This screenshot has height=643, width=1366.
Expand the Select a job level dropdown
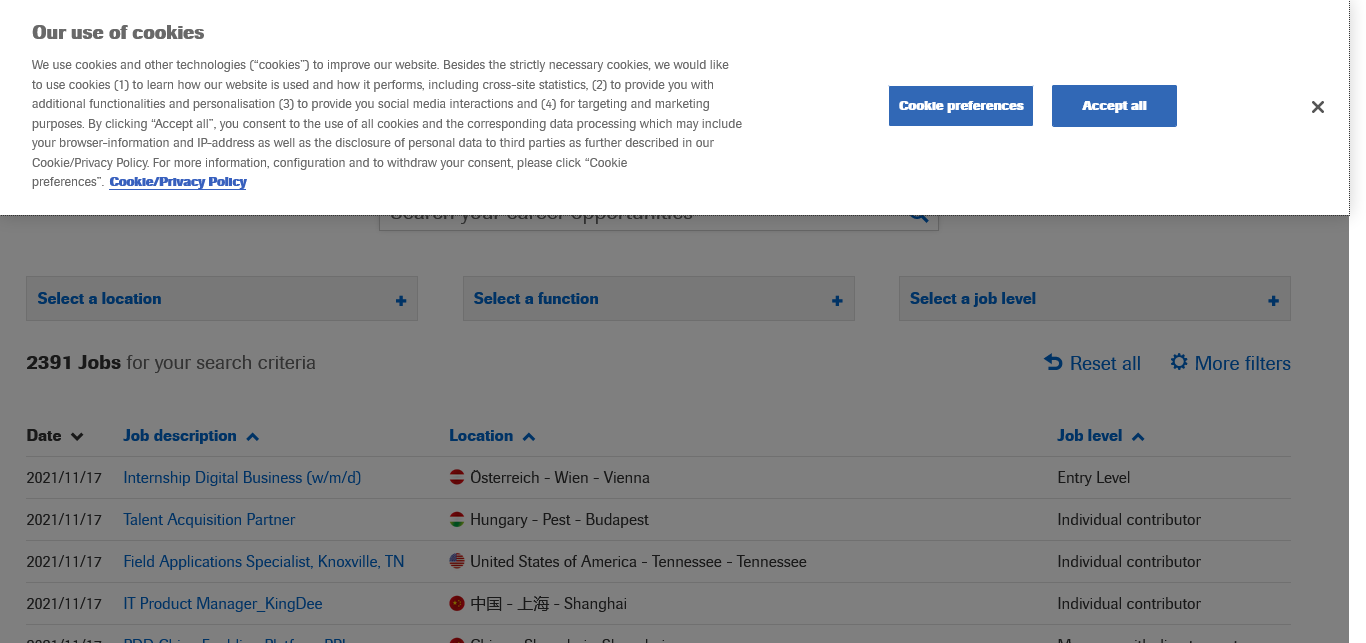(1094, 299)
